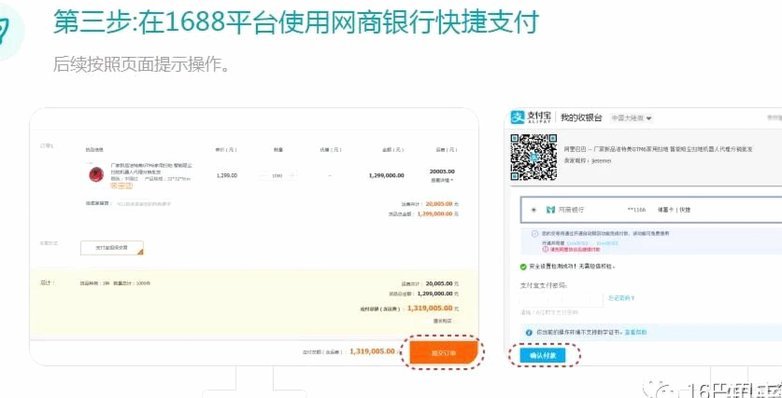The height and width of the screenshot is (398, 782).
Task: Select the 网商银行 radio button
Action: (x=534, y=210)
